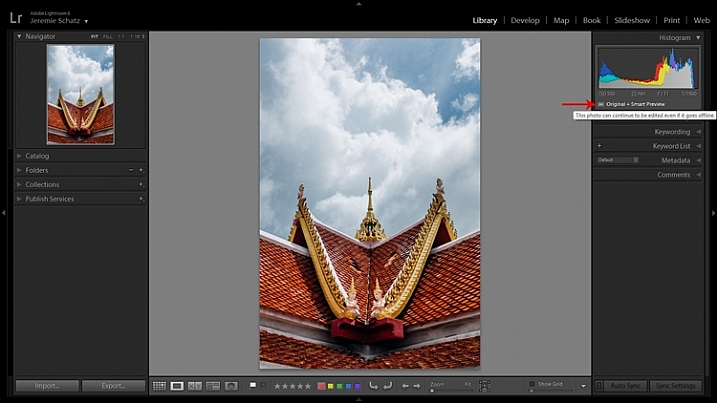
Task: Apply the red color label
Action: click(x=321, y=386)
